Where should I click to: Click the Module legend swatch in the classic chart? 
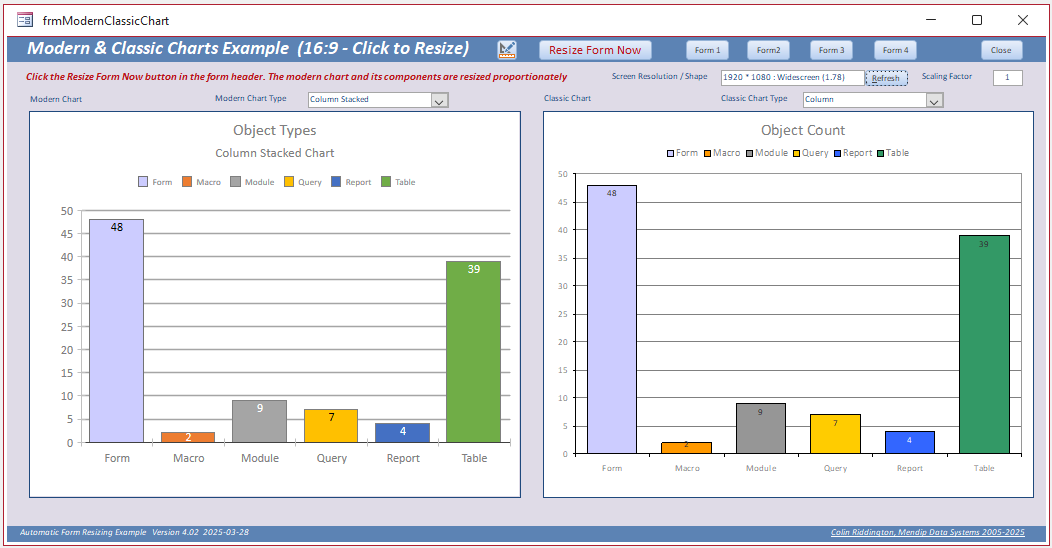749,154
